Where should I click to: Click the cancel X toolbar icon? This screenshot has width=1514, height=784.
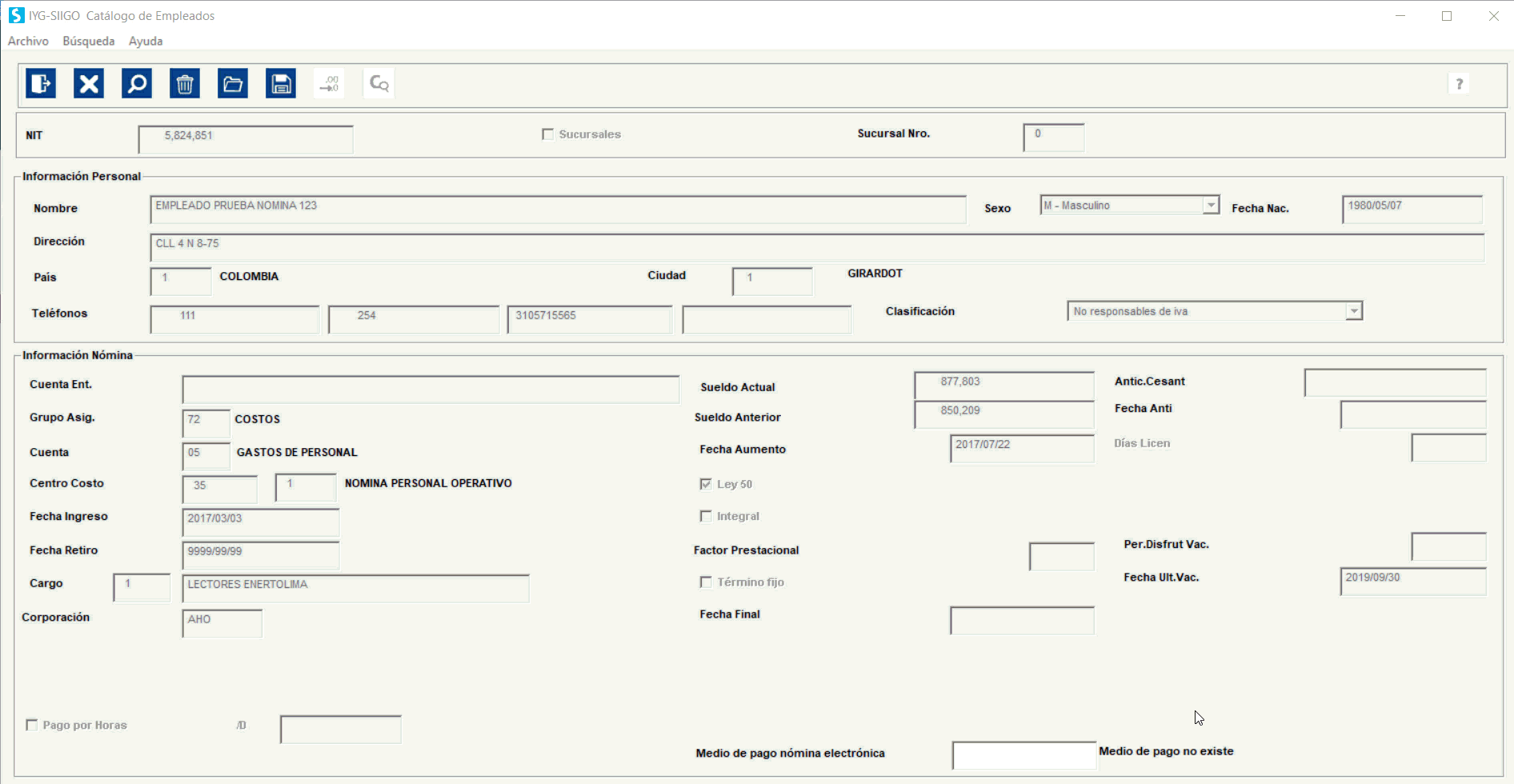(x=89, y=83)
